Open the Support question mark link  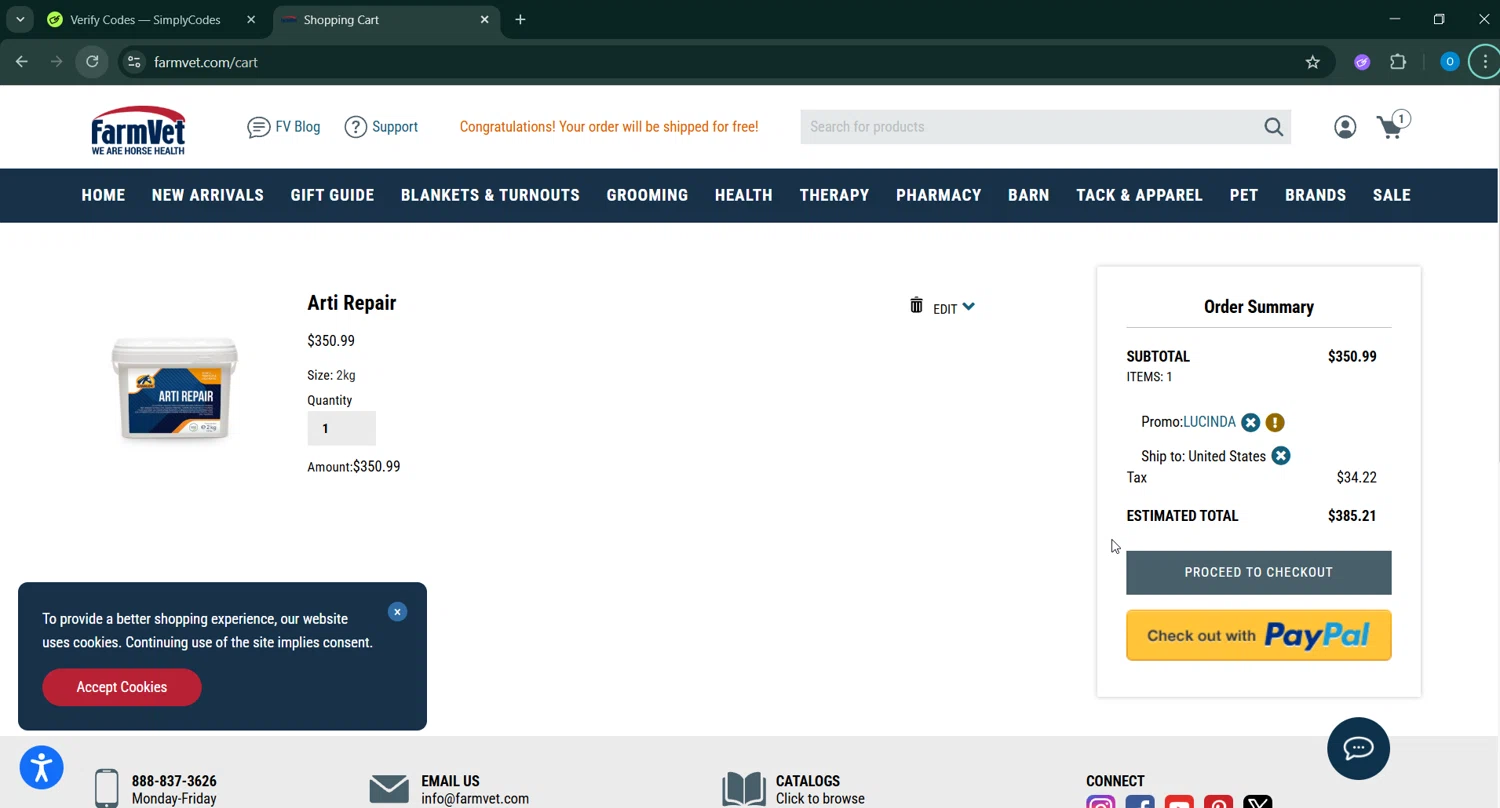click(x=381, y=127)
